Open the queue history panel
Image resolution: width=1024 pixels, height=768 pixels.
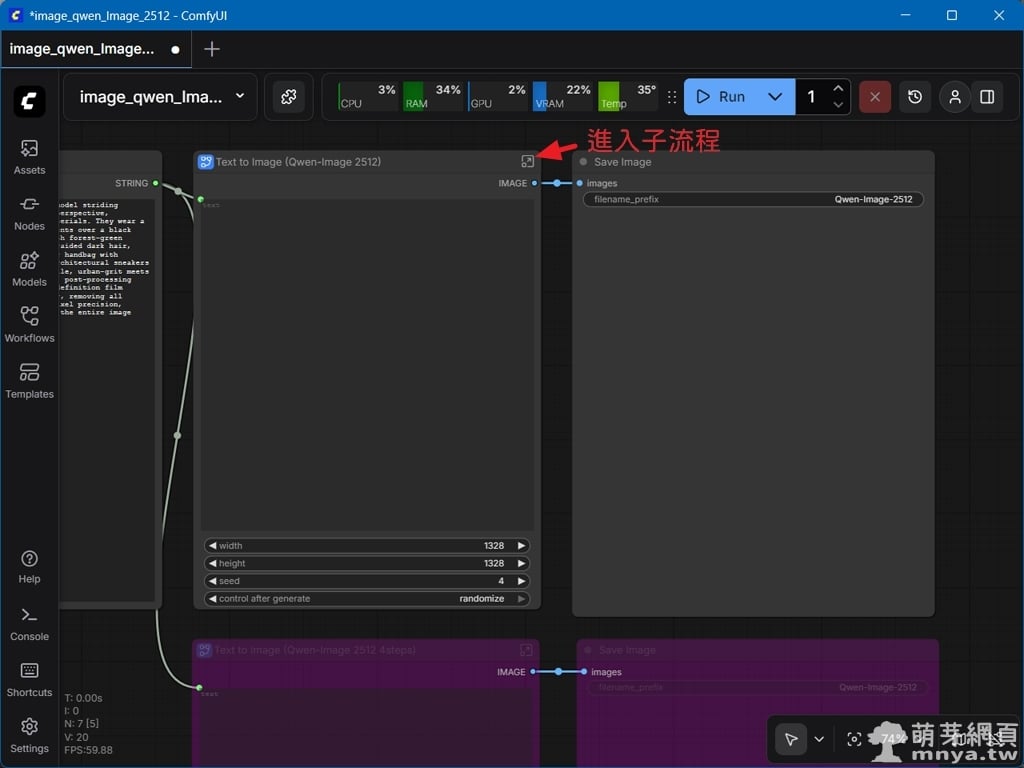pyautogui.click(x=915, y=97)
